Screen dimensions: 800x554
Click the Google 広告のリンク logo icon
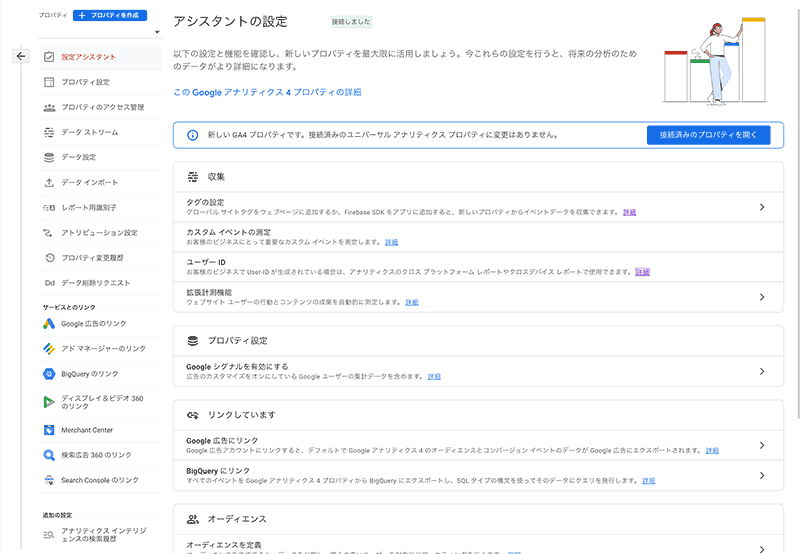click(x=49, y=323)
